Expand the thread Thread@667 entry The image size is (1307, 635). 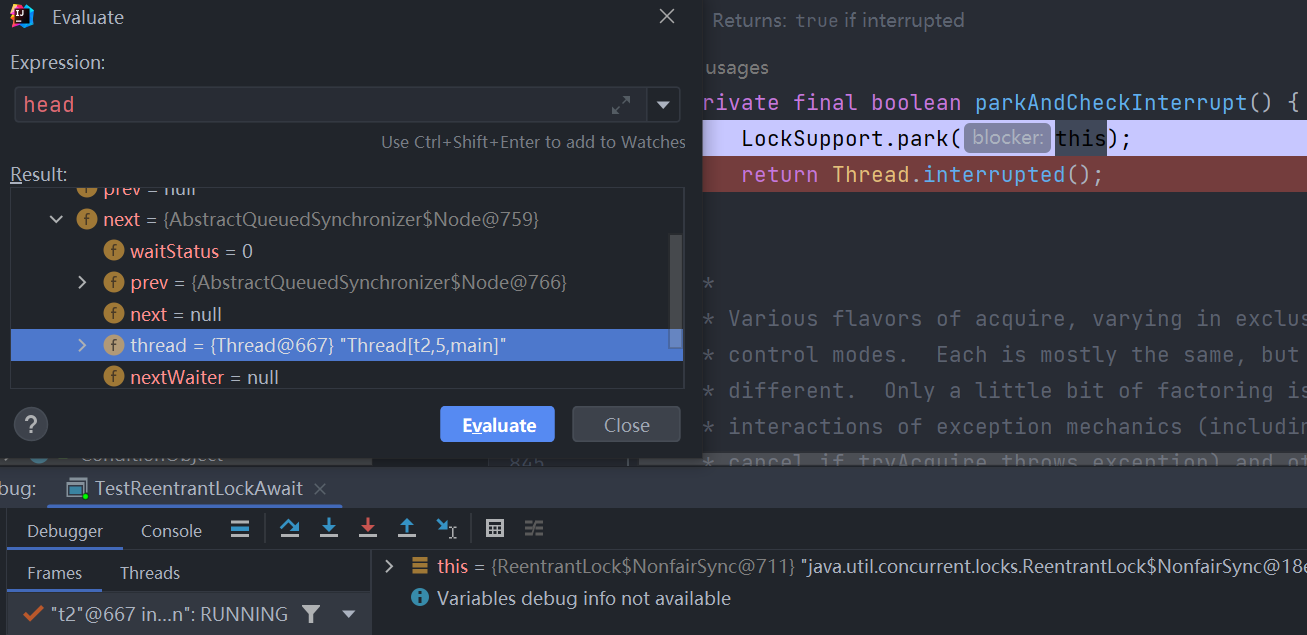click(x=83, y=346)
